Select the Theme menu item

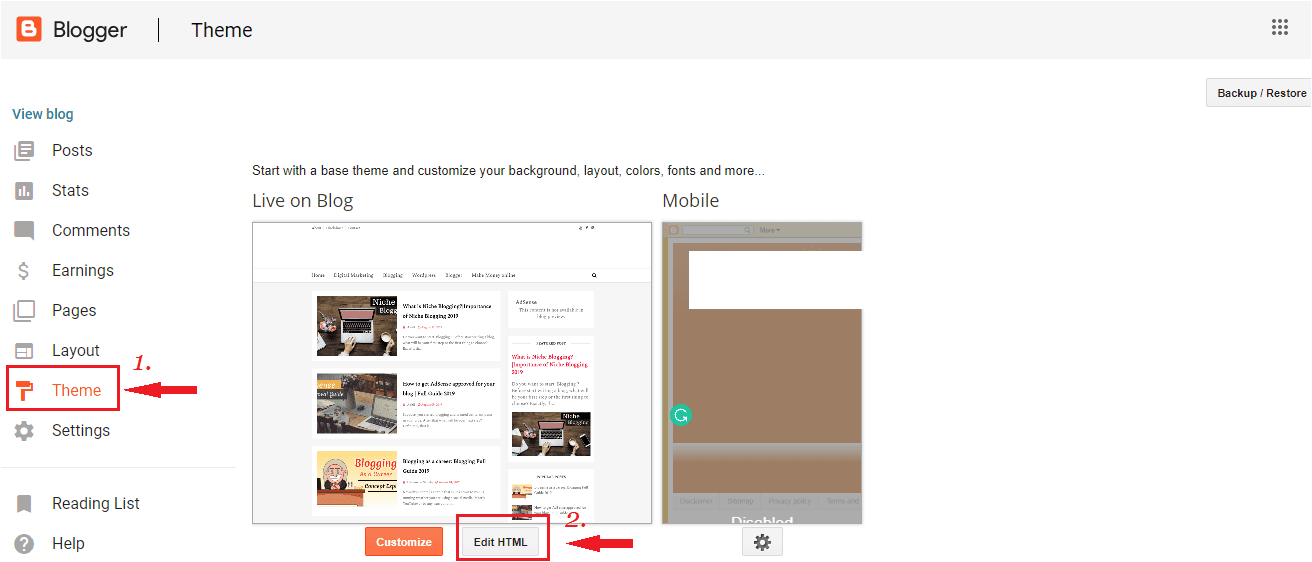pos(77,391)
